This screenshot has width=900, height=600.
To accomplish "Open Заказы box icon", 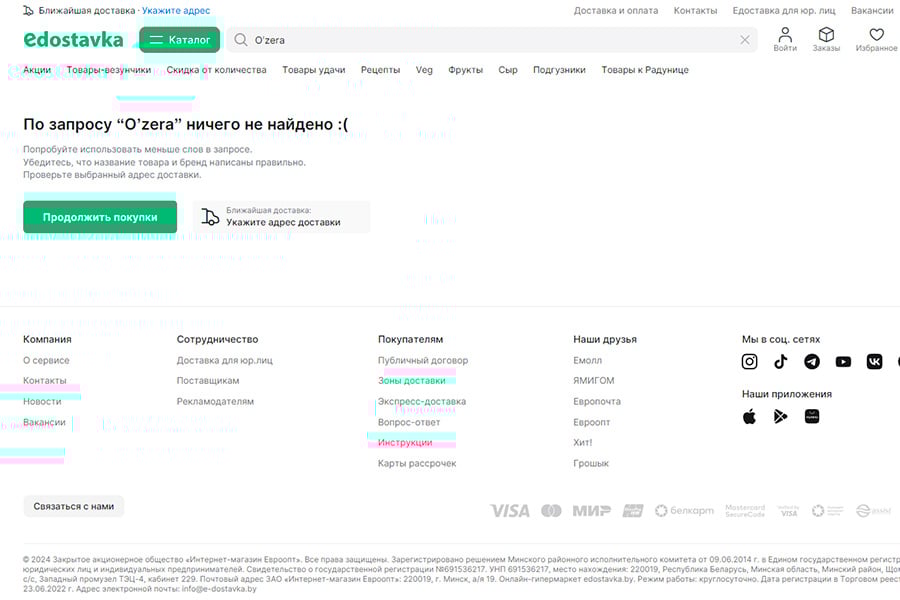I will coord(826,40).
